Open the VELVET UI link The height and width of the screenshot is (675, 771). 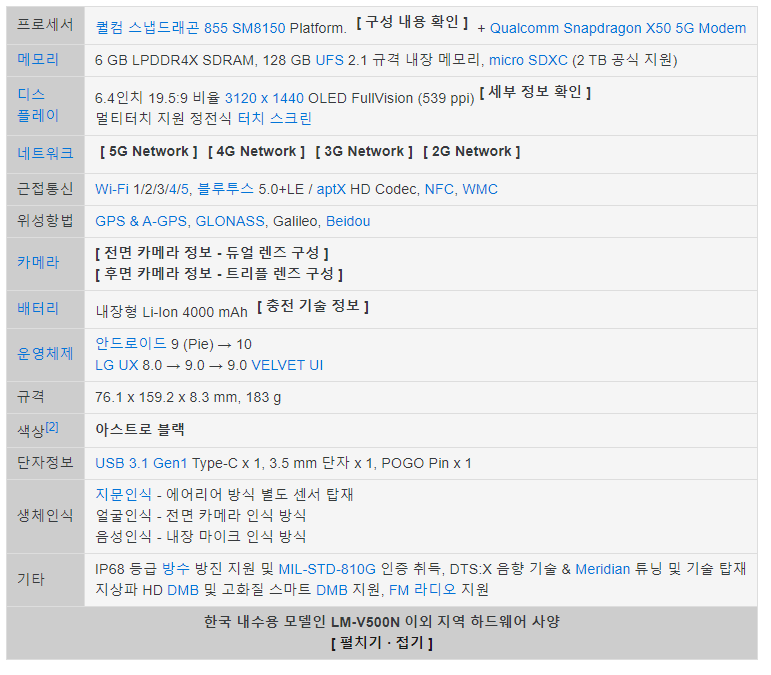pos(287,365)
